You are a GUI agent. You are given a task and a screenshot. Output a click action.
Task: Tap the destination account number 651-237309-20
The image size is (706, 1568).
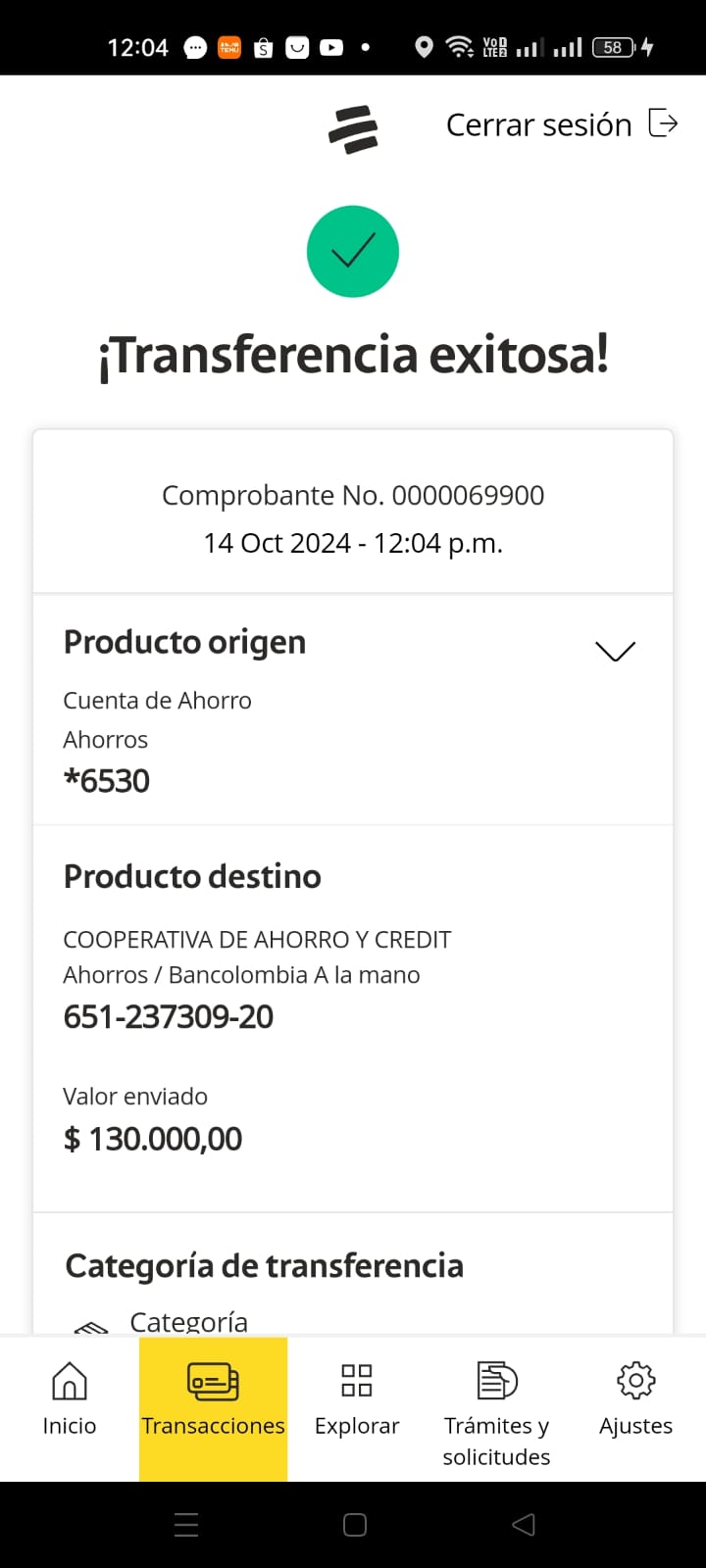pos(169,1017)
